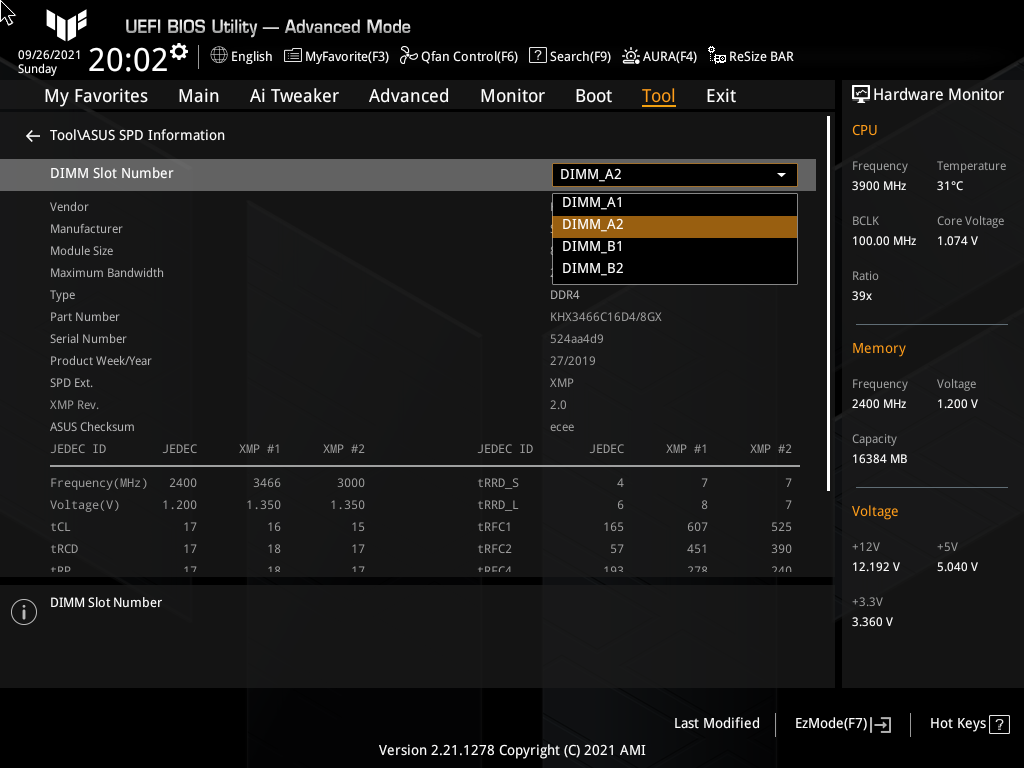The height and width of the screenshot is (768, 1024).
Task: Open the clock settings gear
Action: 178,49
